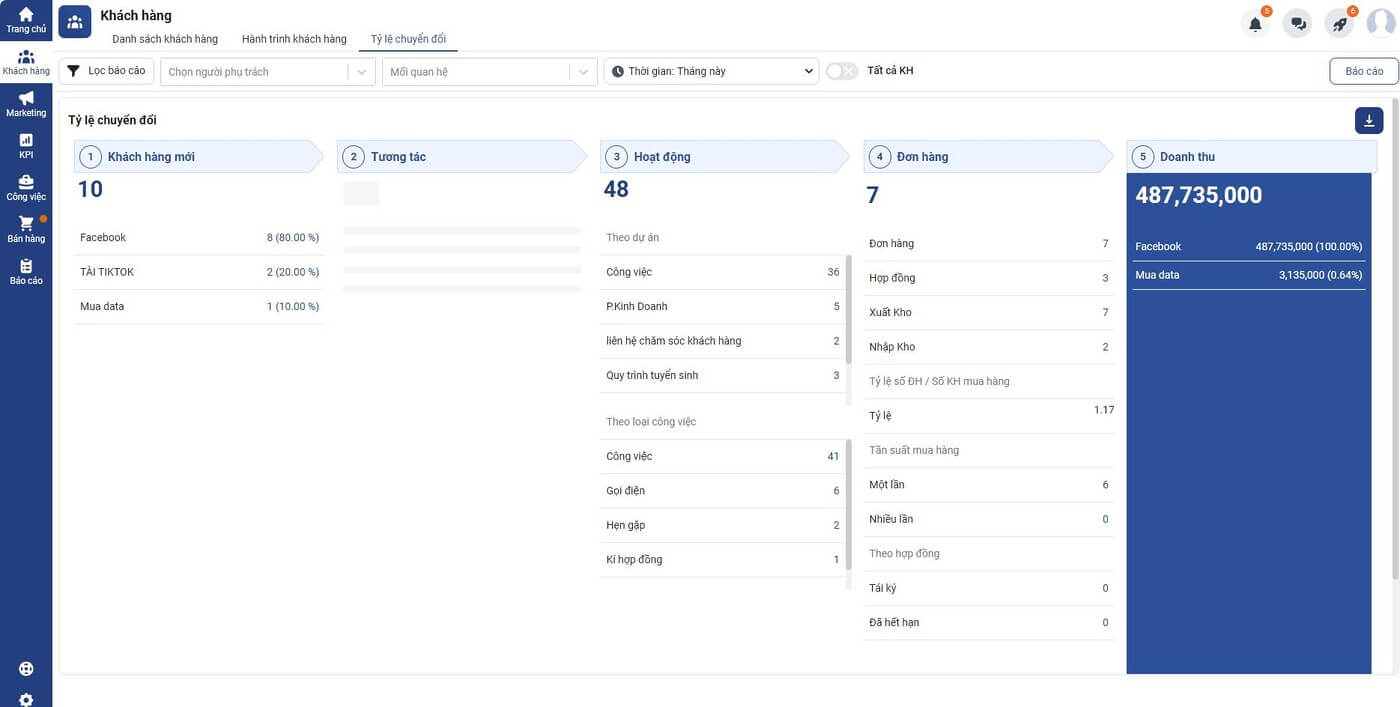1400x707 pixels.
Task: Download the conversion report
Action: click(1369, 121)
